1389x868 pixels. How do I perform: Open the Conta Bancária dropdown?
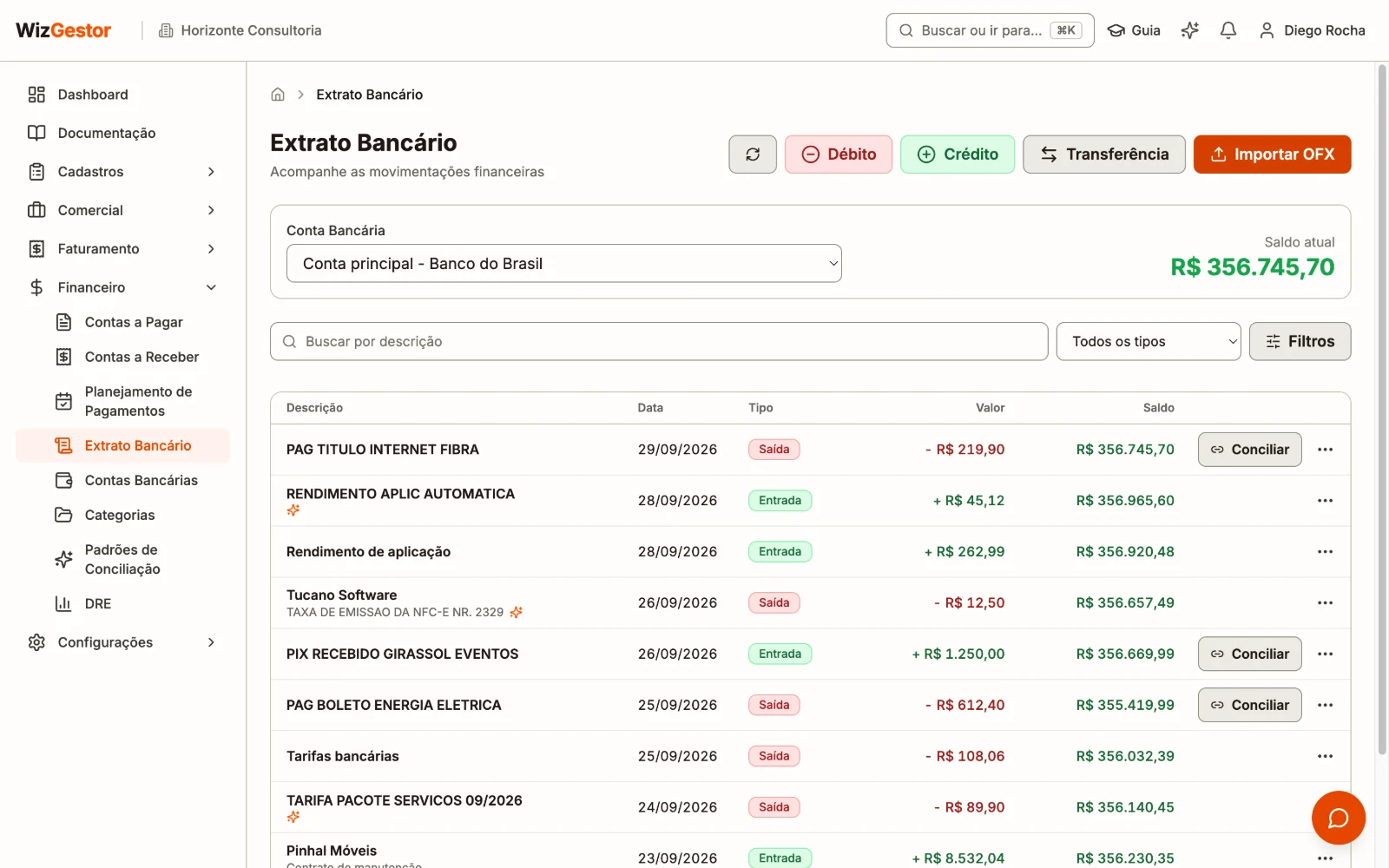click(x=564, y=264)
